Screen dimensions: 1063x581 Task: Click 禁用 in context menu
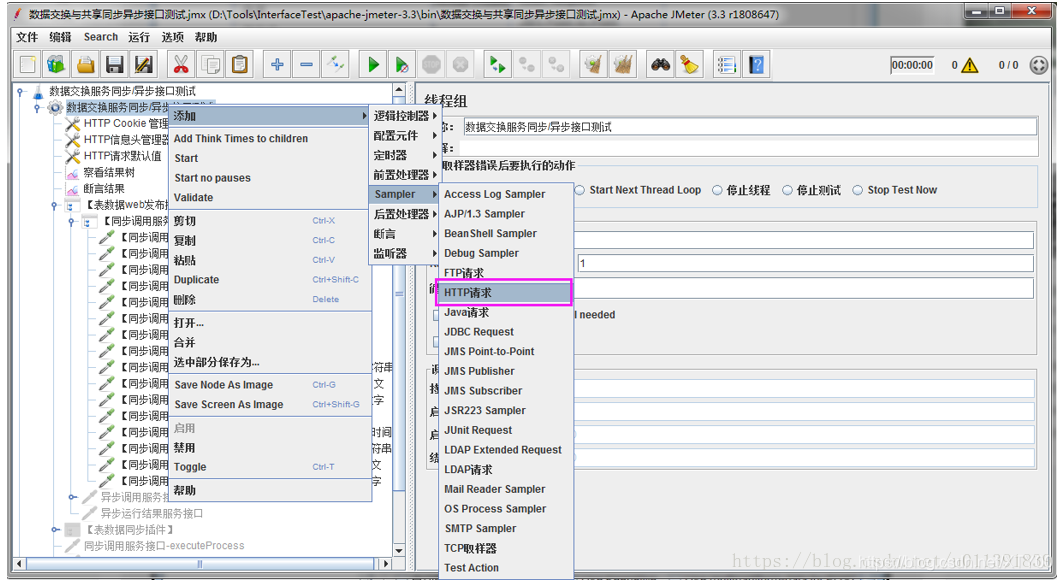(x=269, y=448)
